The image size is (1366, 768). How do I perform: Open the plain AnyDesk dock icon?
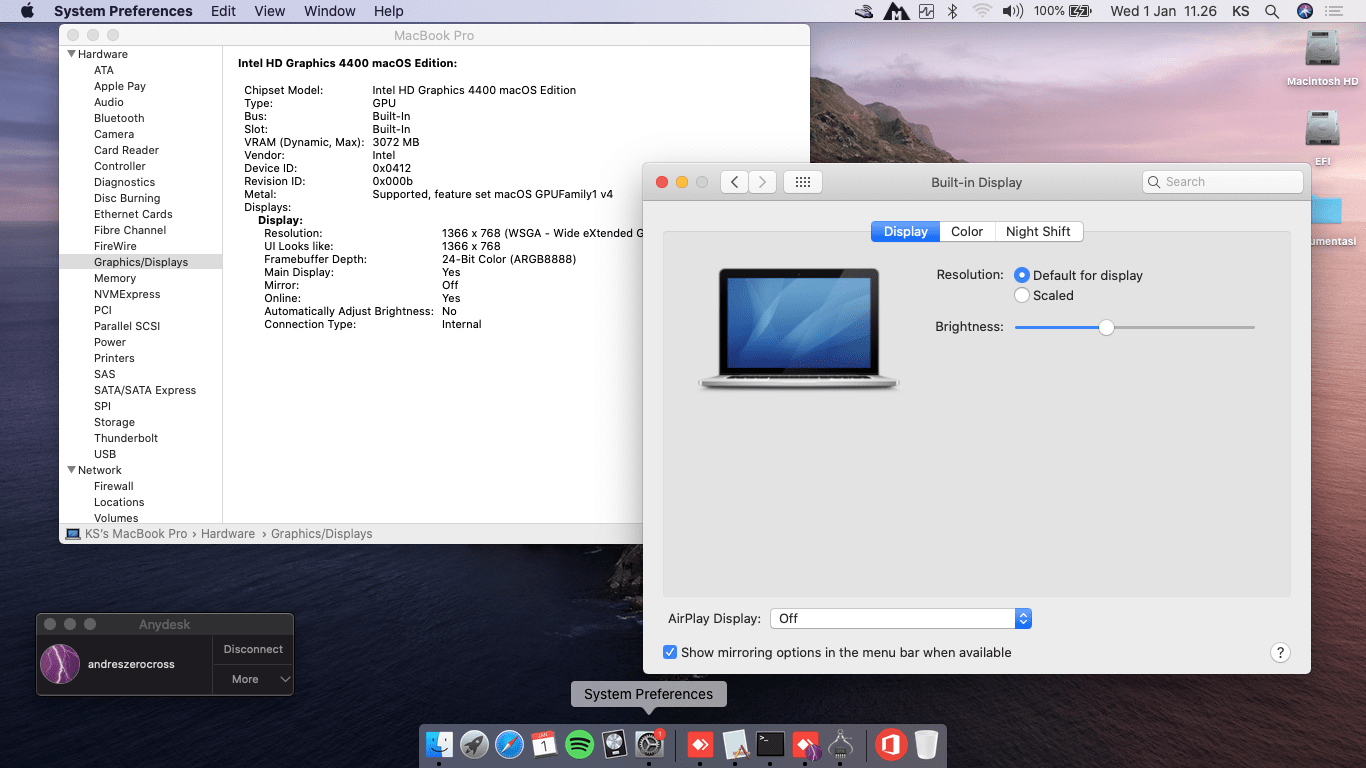coord(700,744)
